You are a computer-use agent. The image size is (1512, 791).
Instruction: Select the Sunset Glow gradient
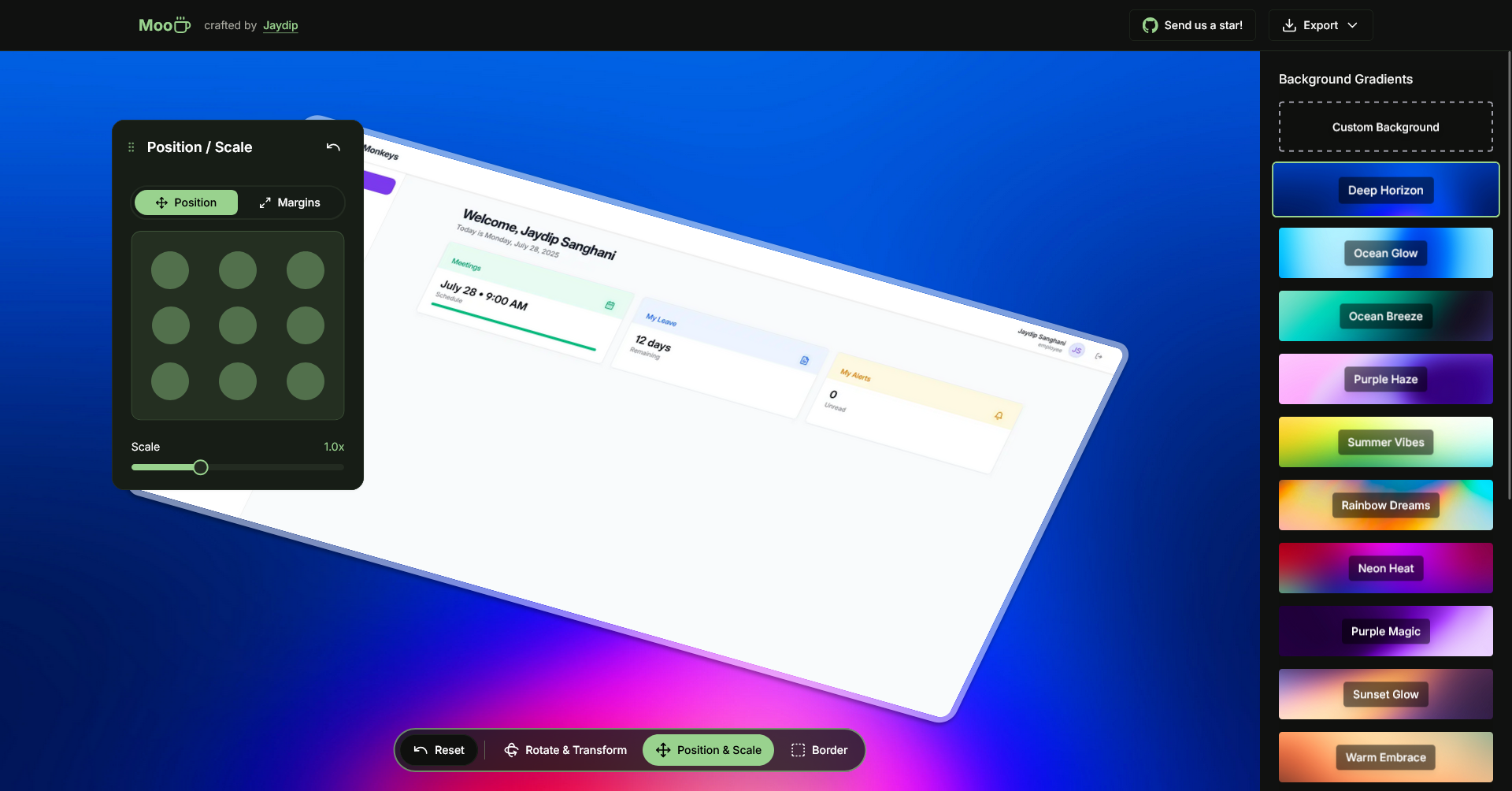pyautogui.click(x=1385, y=694)
